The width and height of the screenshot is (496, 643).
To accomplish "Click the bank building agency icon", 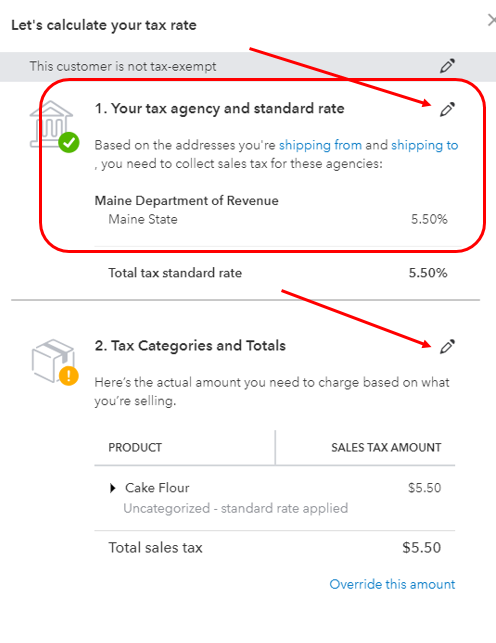I will tap(51, 124).
